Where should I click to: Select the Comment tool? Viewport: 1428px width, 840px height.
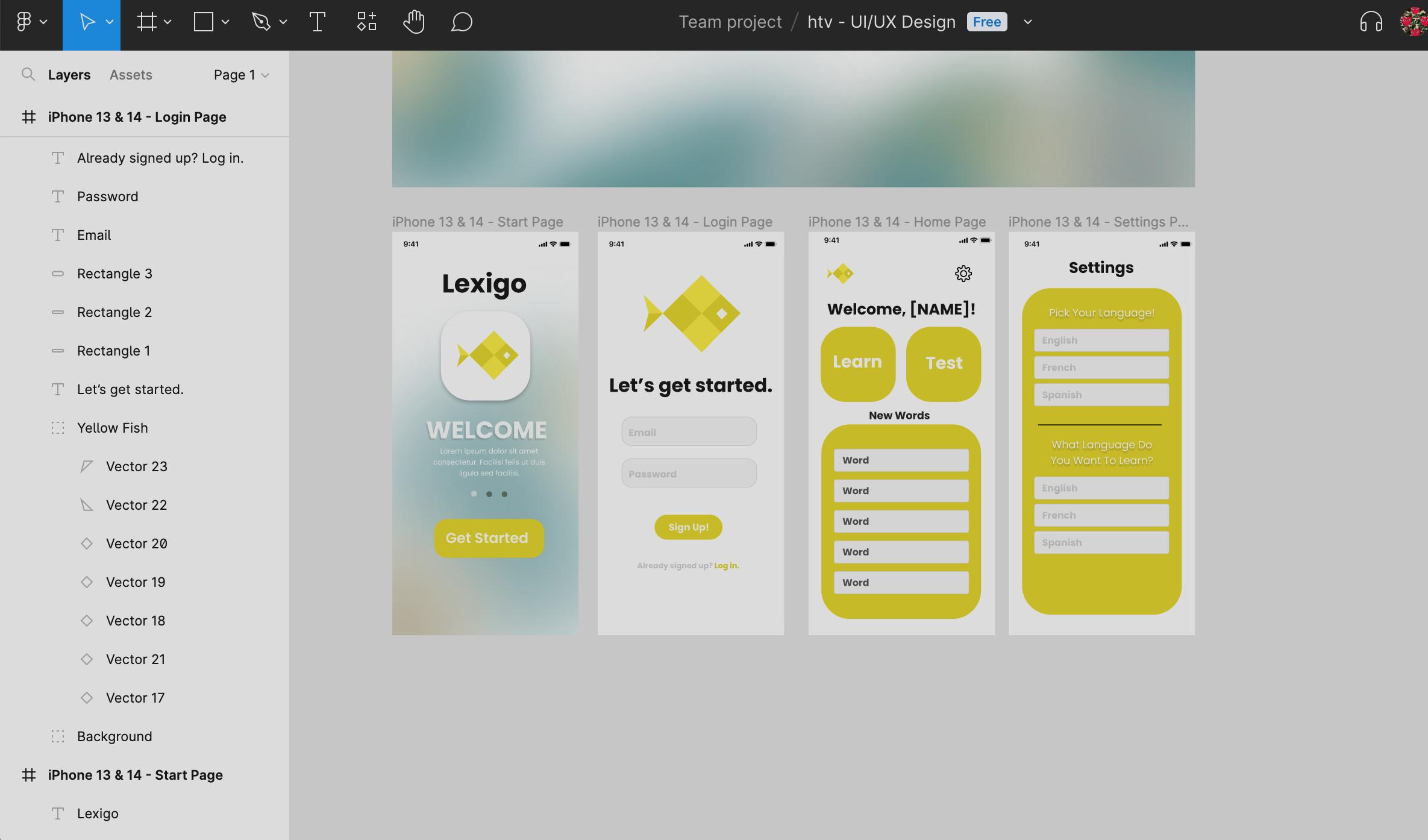462,22
